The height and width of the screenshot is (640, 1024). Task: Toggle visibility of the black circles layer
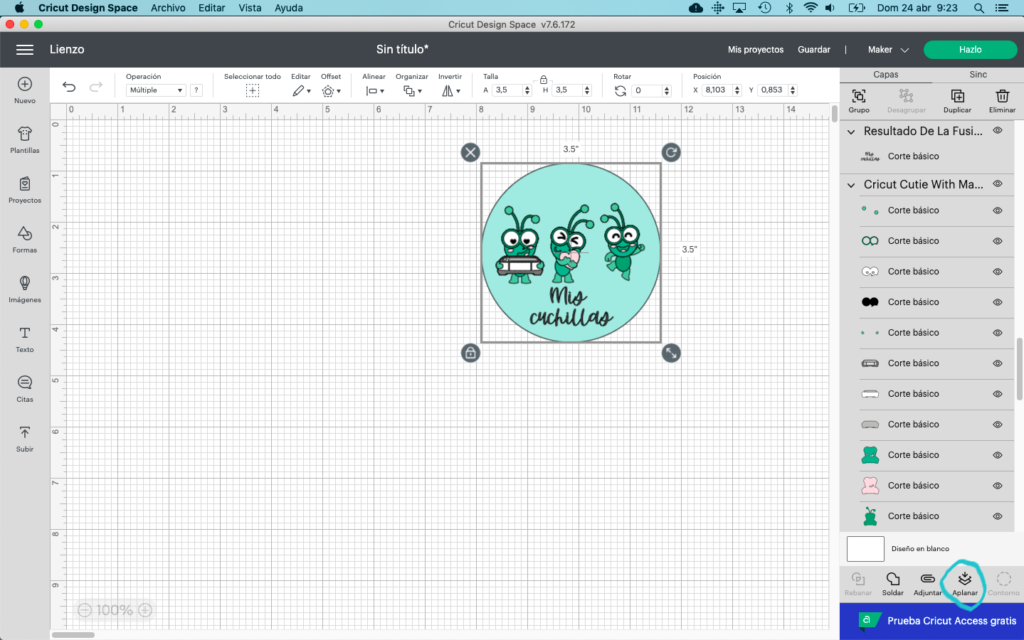click(x=997, y=302)
